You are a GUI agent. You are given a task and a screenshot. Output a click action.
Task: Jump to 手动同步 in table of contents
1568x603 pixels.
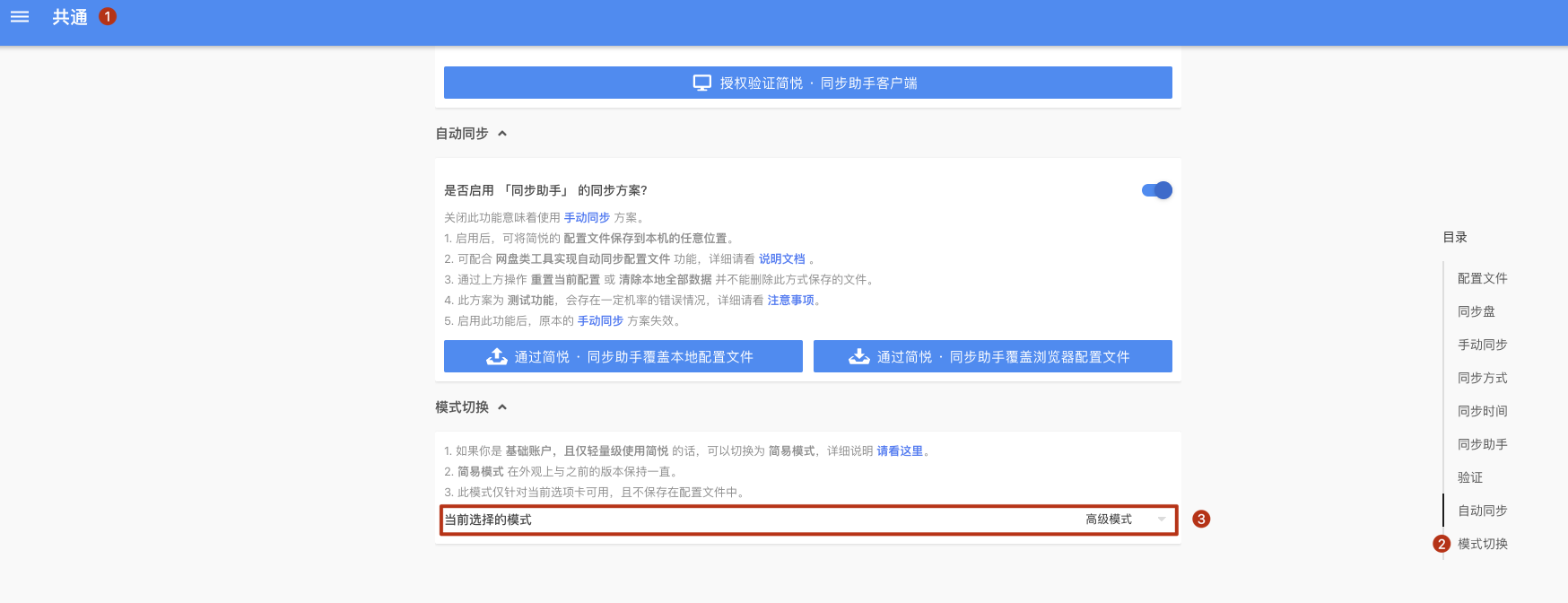click(x=1483, y=345)
